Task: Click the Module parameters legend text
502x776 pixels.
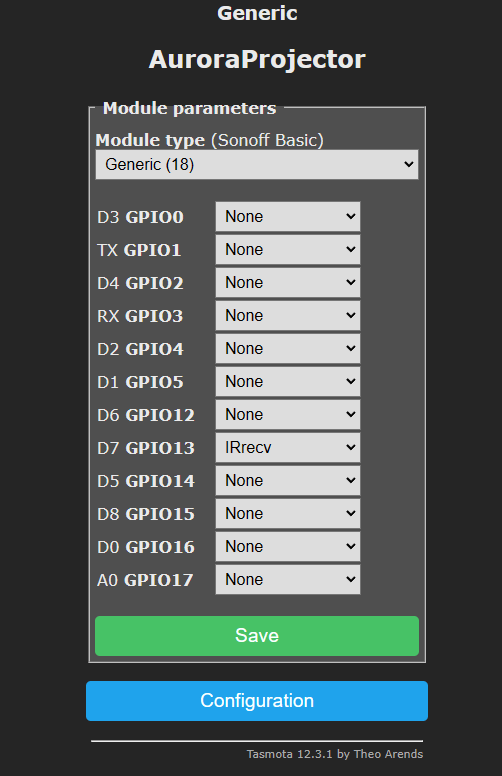Action: click(x=189, y=108)
